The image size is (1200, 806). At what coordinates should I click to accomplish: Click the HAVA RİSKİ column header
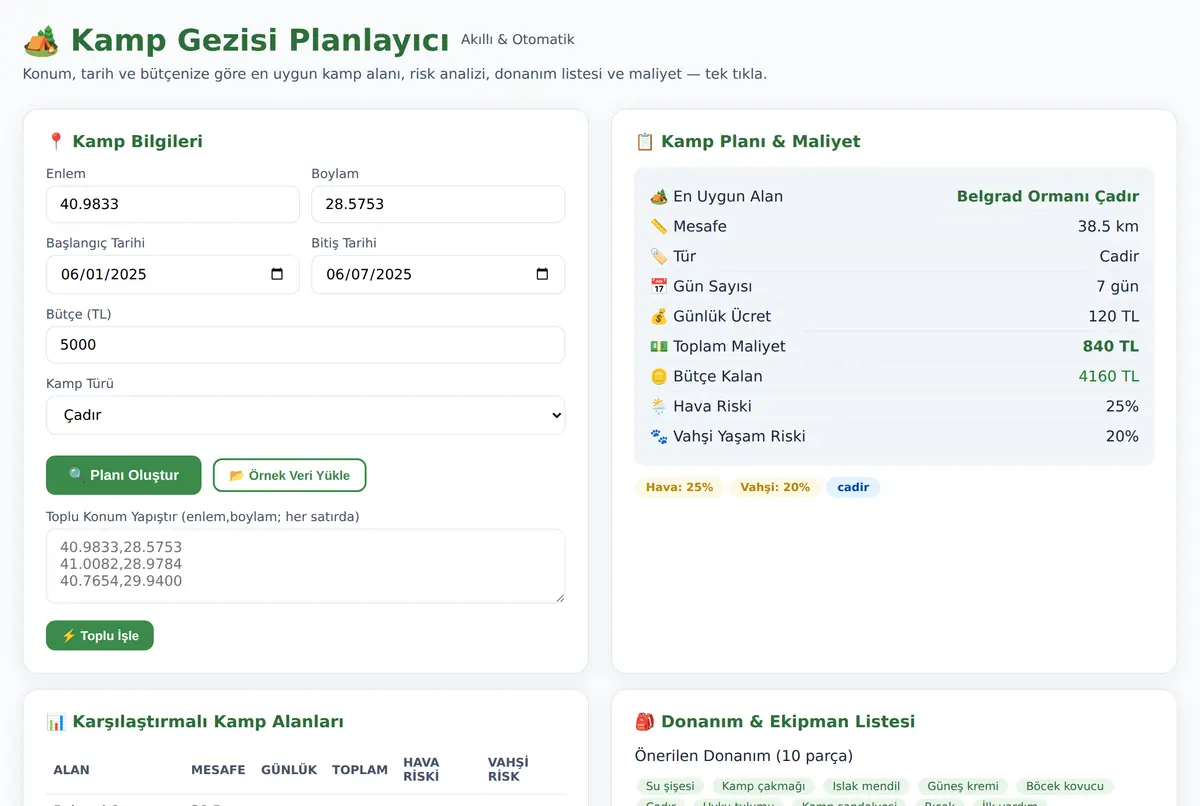click(421, 769)
